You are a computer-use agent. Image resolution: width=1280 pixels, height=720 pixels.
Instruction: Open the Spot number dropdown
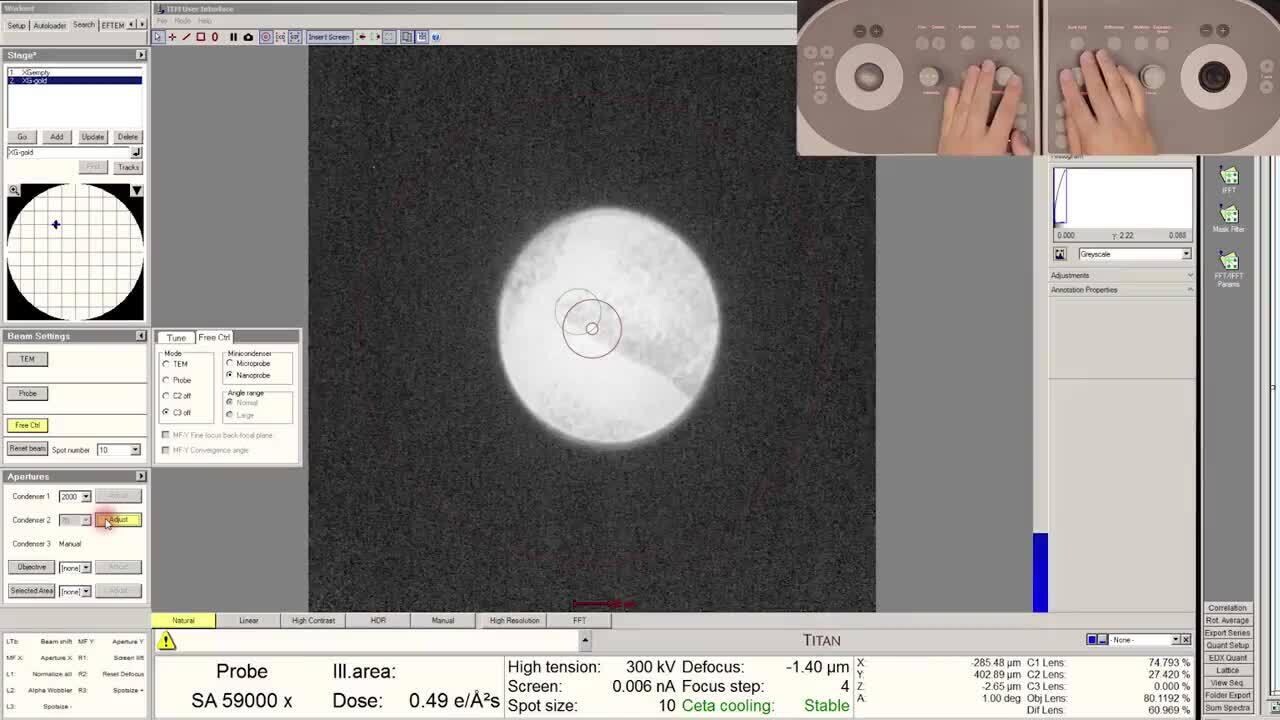pos(135,450)
